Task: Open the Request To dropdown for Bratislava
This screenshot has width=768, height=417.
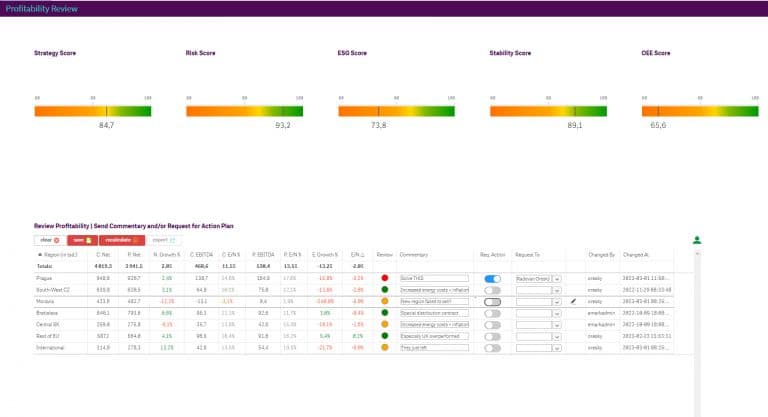Action: click(x=556, y=313)
